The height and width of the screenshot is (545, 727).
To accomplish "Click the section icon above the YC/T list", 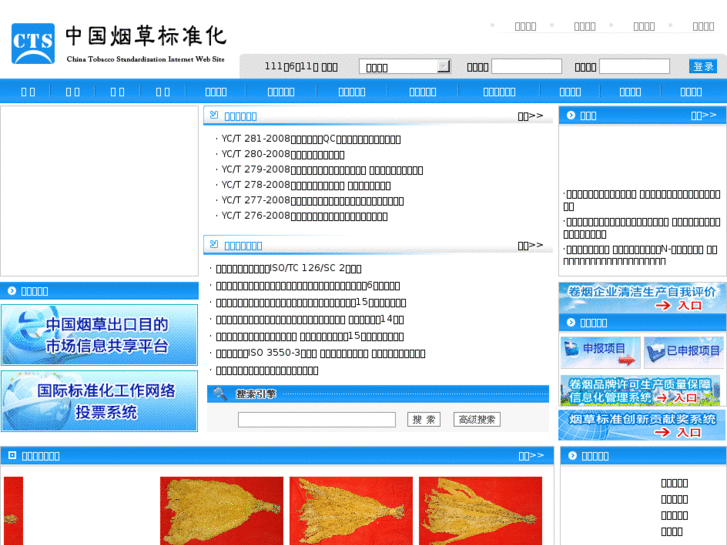I will [x=214, y=115].
